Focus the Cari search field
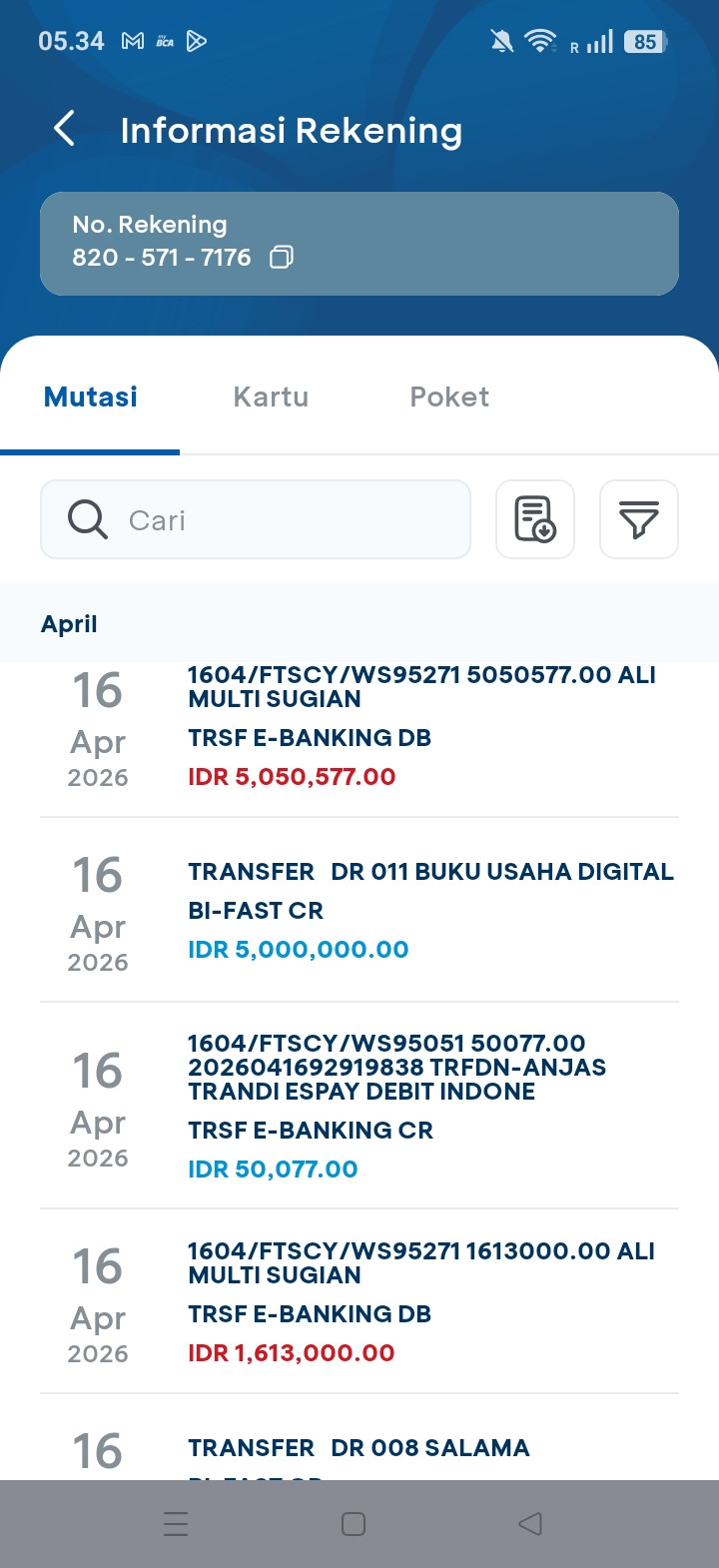Viewport: 719px width, 1568px height. pos(290,519)
